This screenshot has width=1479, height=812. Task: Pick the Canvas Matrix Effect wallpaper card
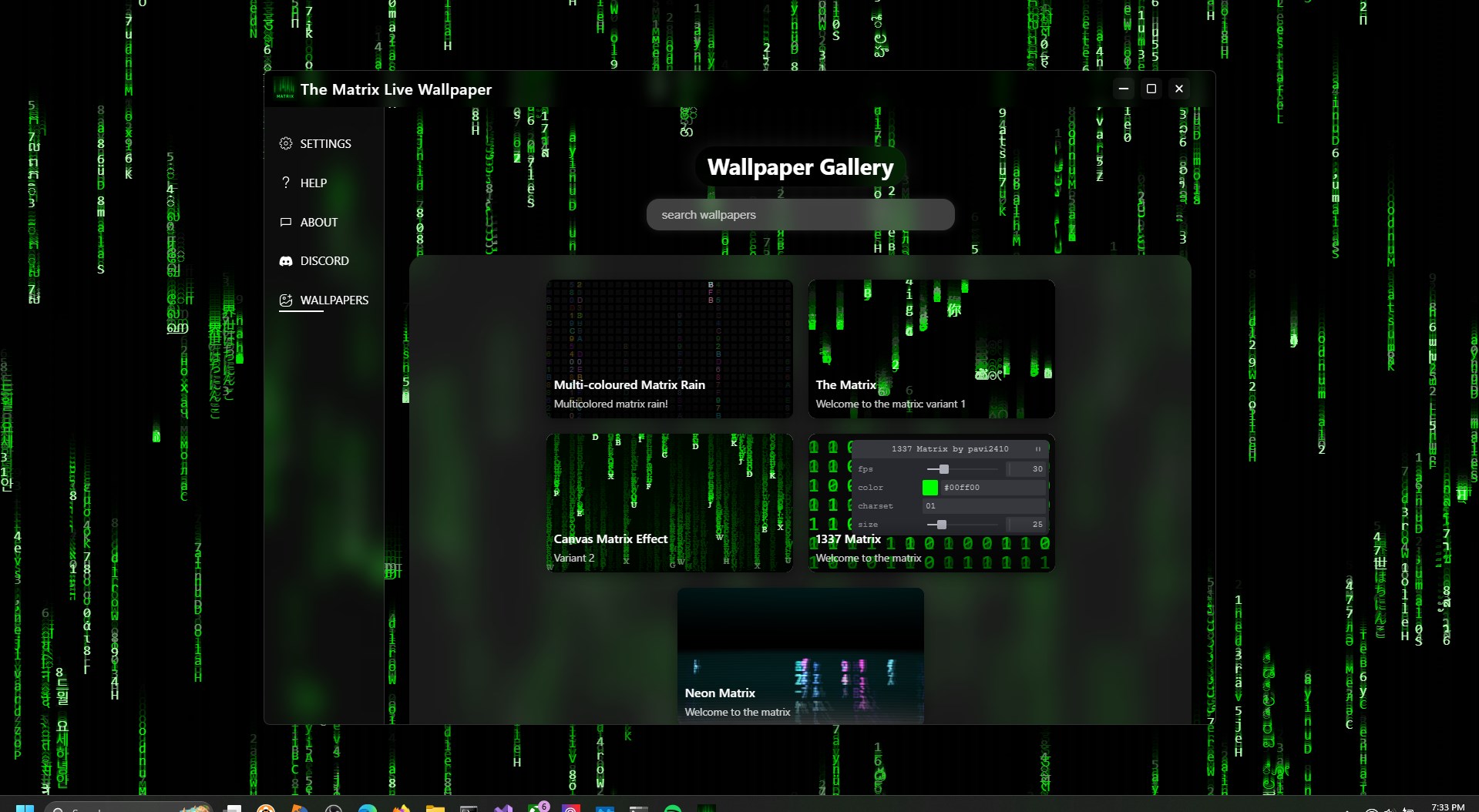coord(669,503)
